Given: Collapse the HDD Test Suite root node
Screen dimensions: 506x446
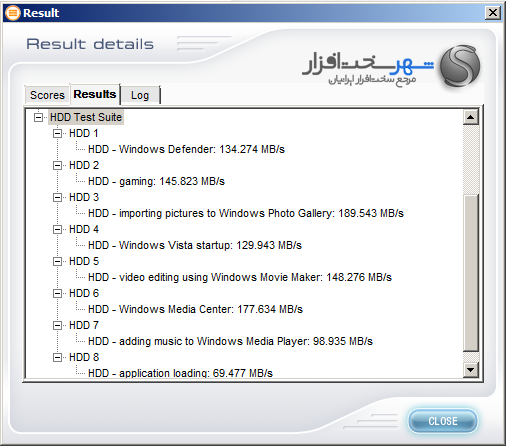Looking at the screenshot, I should click(x=39, y=117).
